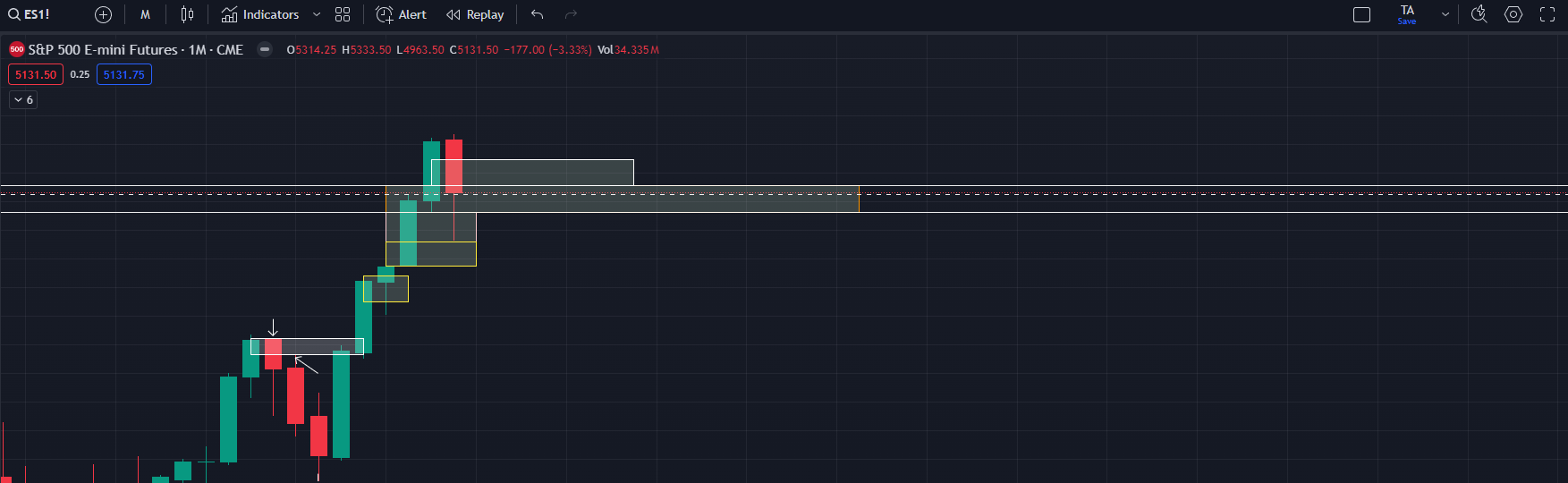Click the close value C5131.50
The width and height of the screenshot is (1568, 483).
coord(474,50)
